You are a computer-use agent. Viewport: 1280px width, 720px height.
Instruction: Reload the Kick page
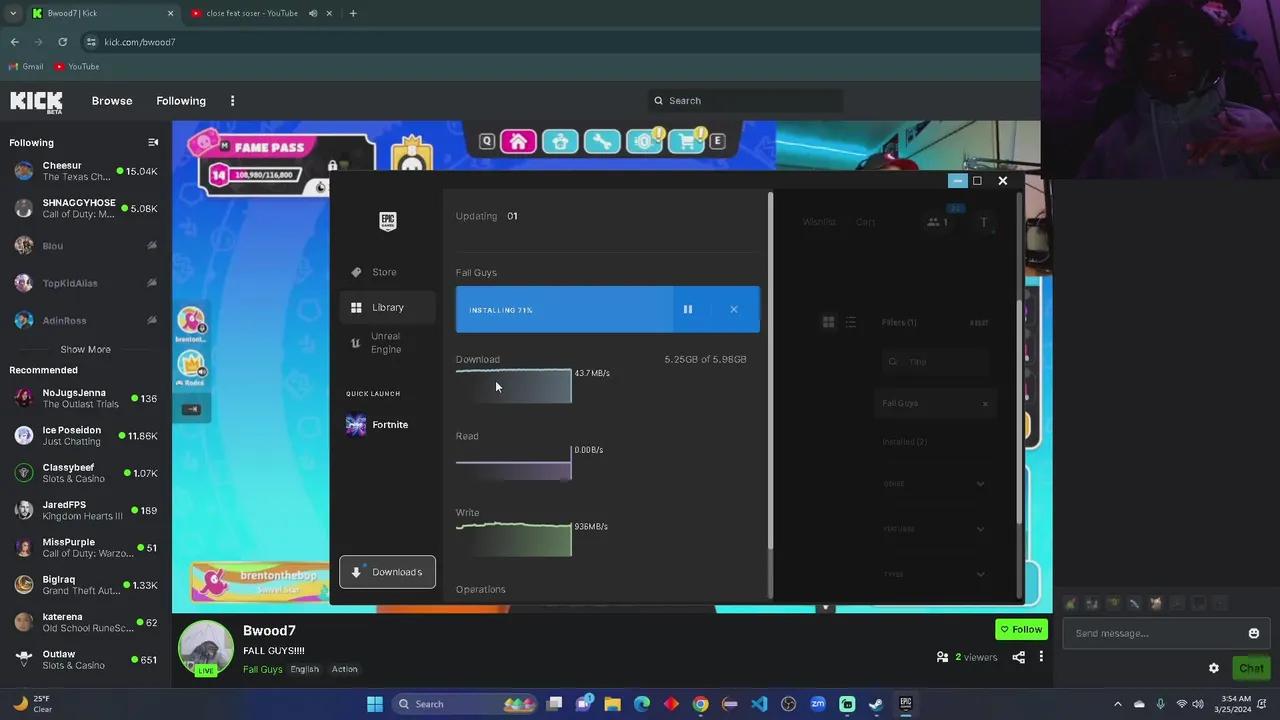click(x=62, y=42)
